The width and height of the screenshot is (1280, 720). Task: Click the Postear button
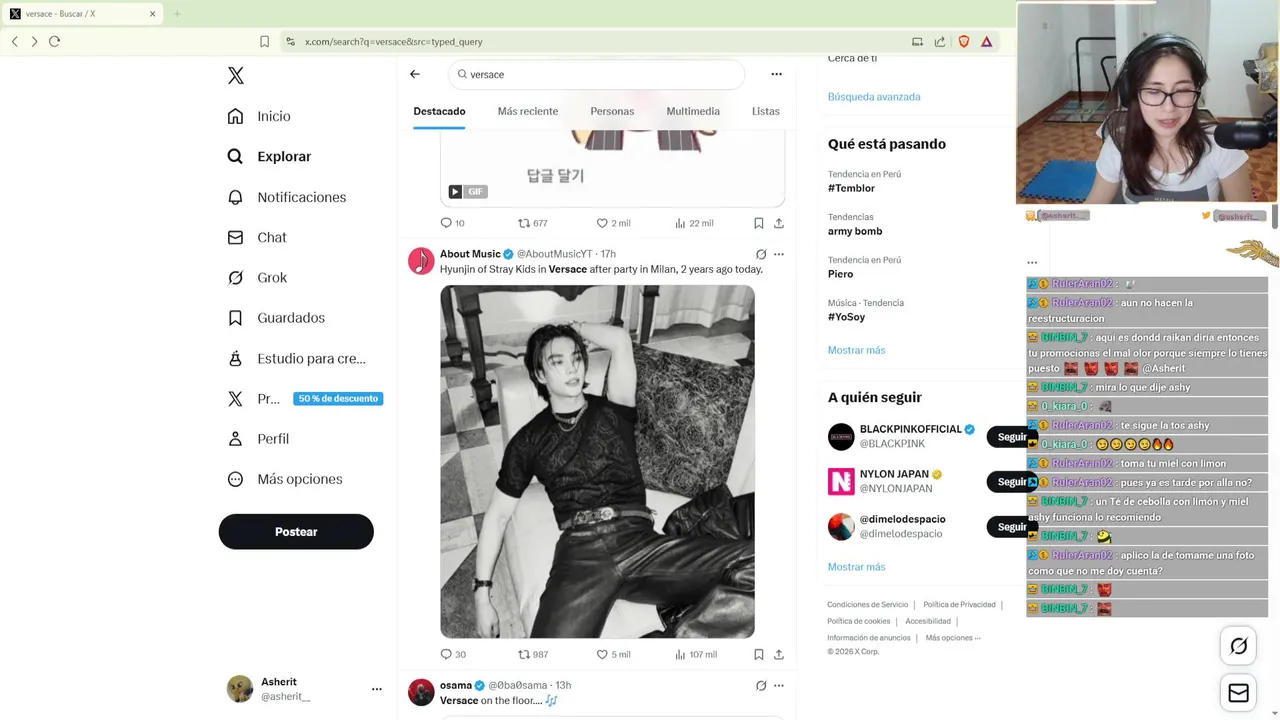[x=296, y=532]
